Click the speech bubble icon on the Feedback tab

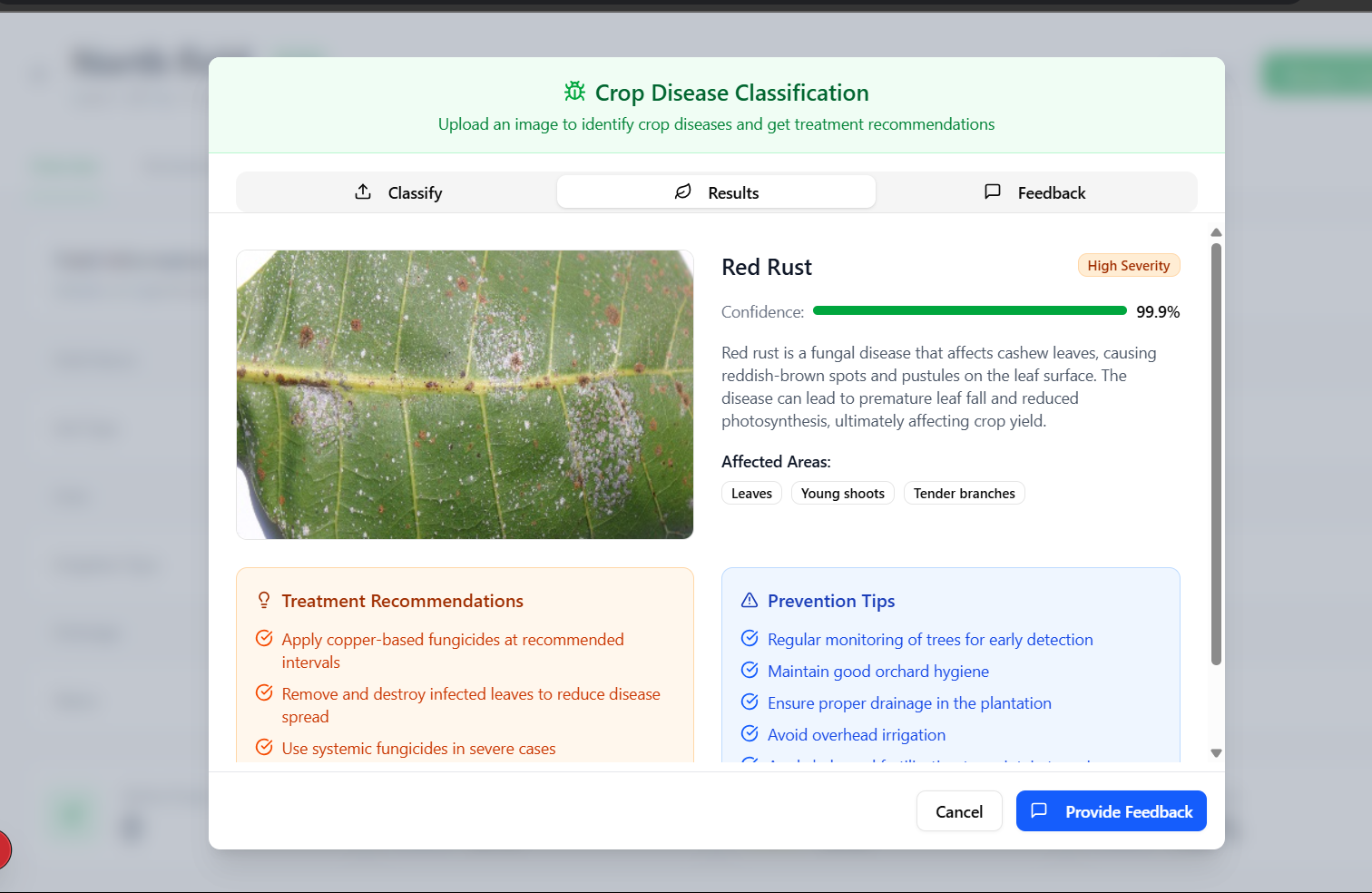coord(992,191)
